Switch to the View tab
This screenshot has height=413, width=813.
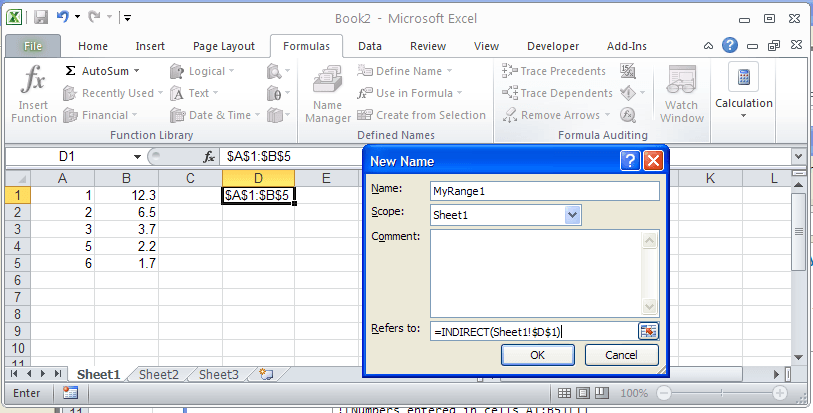pos(486,46)
